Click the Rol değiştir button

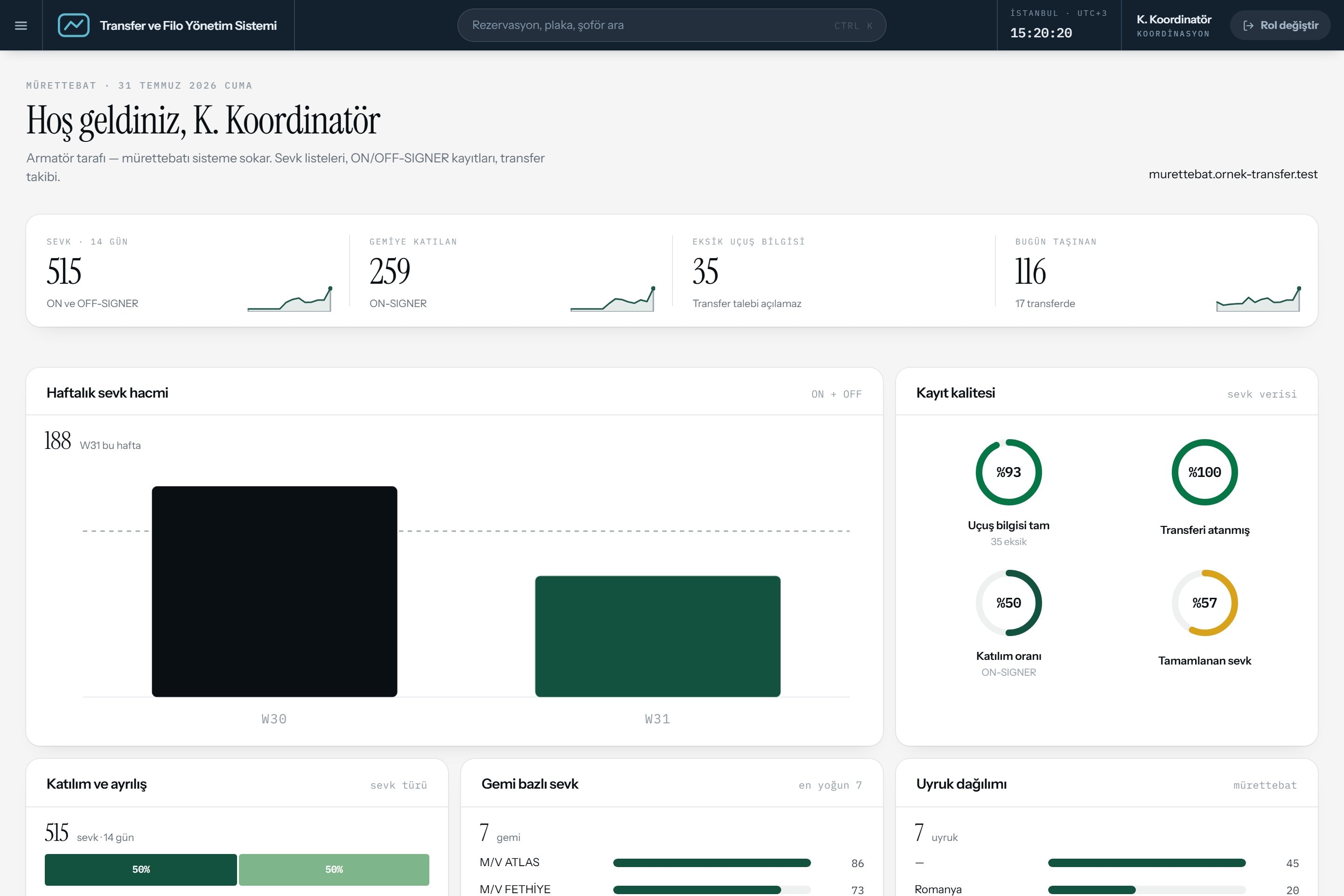pos(1280,25)
